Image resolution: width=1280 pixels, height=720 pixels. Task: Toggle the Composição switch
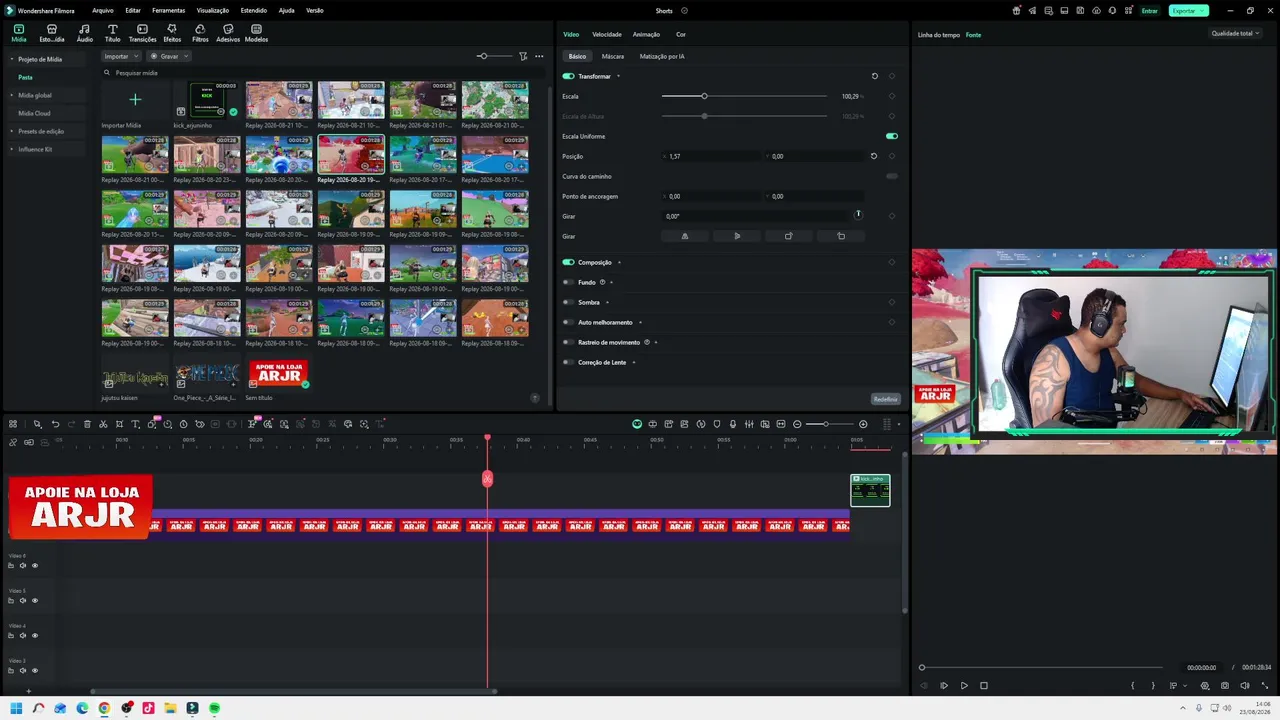(x=568, y=262)
